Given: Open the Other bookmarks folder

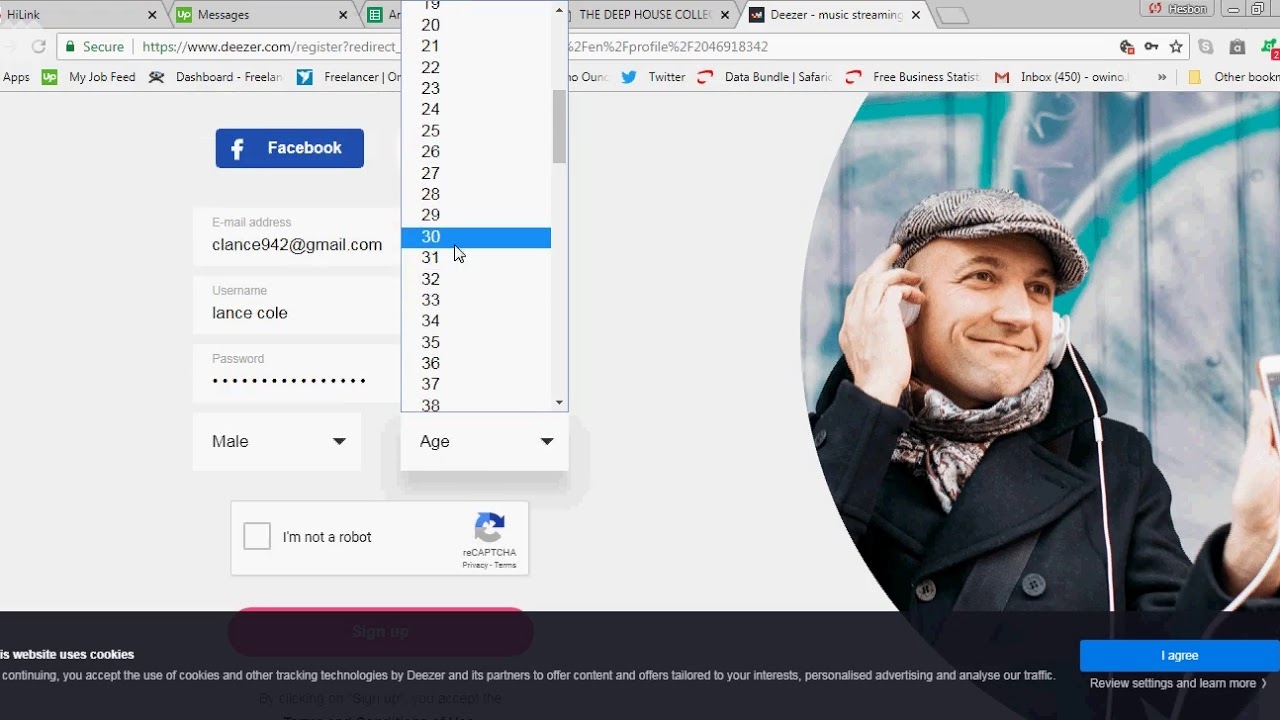Looking at the screenshot, I should pyautogui.click(x=1234, y=77).
